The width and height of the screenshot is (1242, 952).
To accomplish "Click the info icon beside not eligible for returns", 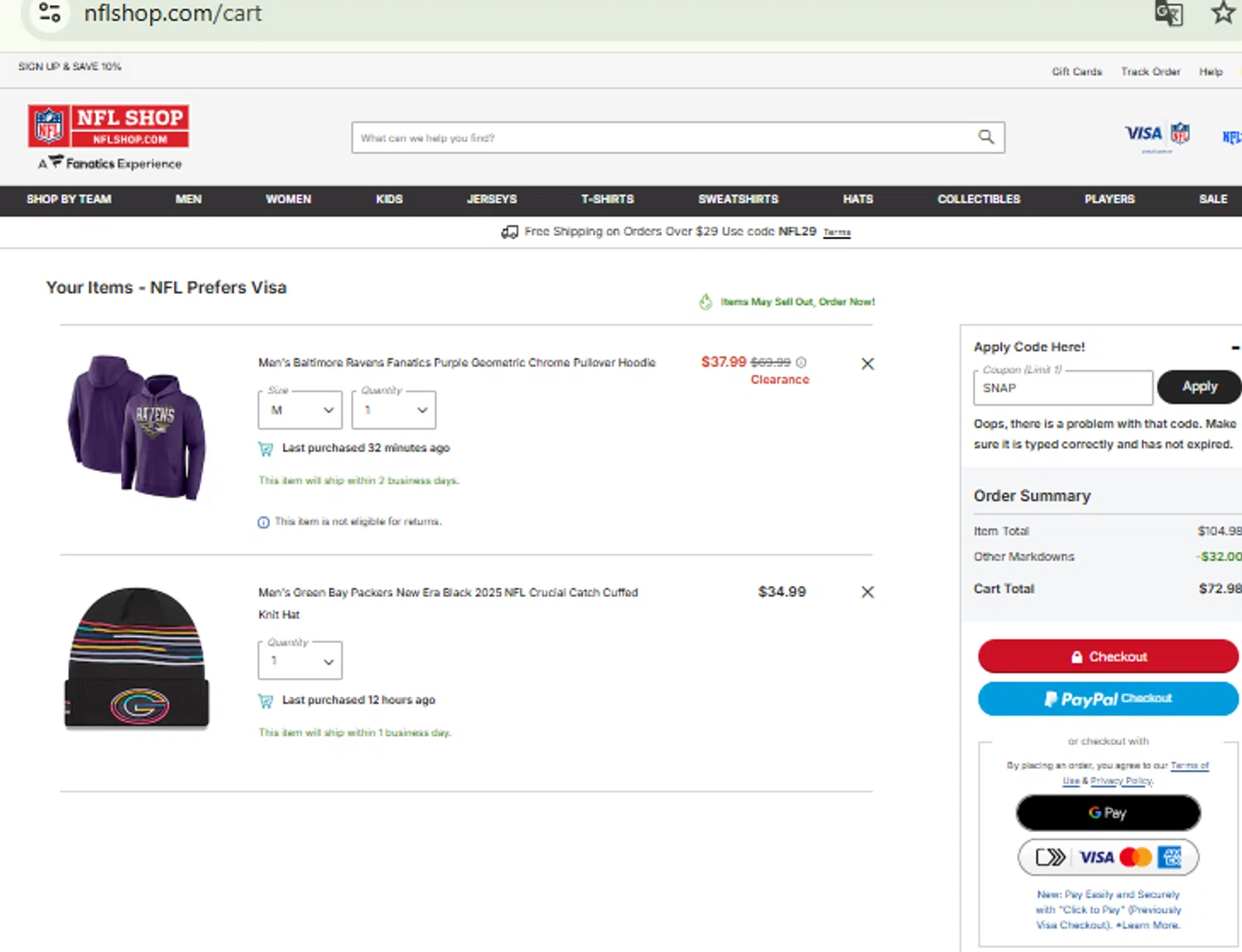I will 263,522.
